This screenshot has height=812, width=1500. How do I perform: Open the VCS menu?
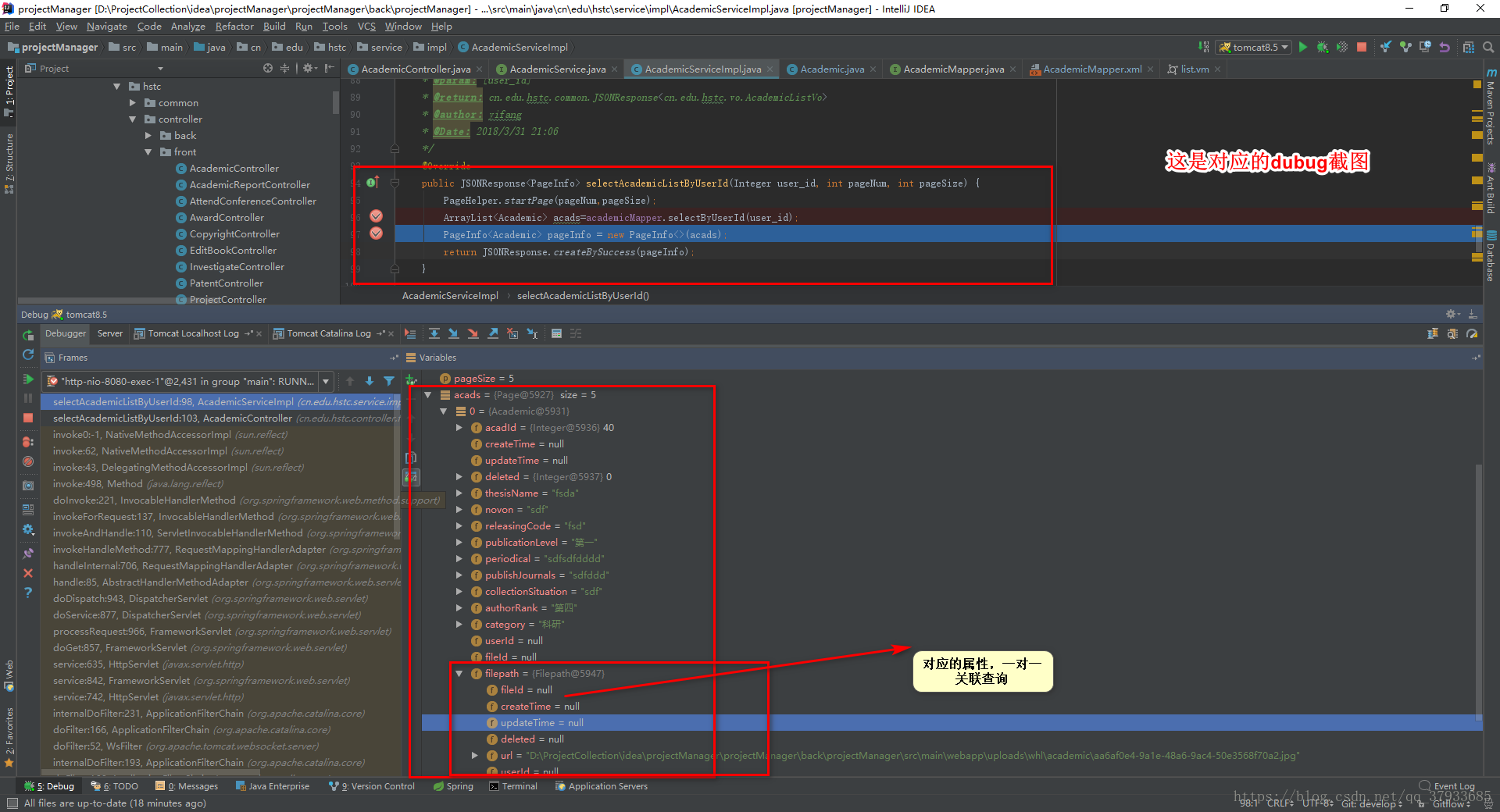pyautogui.click(x=366, y=27)
